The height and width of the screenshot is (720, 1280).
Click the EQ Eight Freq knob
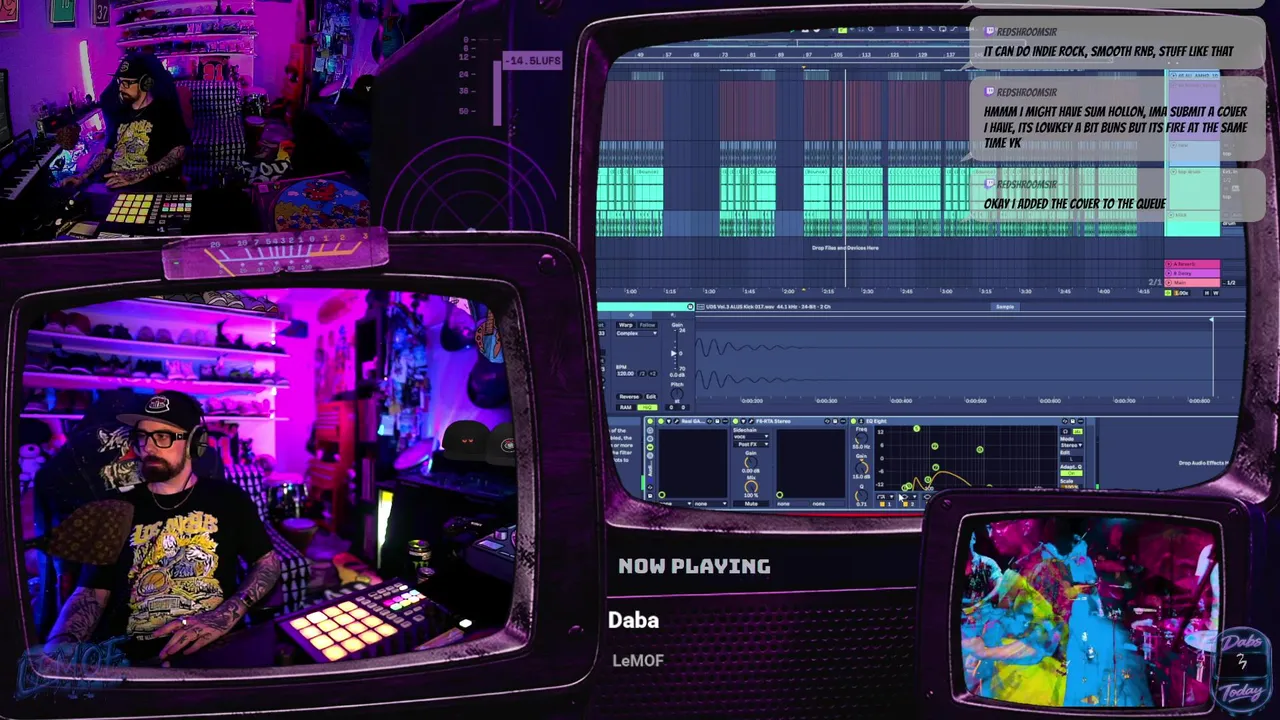(x=861, y=439)
